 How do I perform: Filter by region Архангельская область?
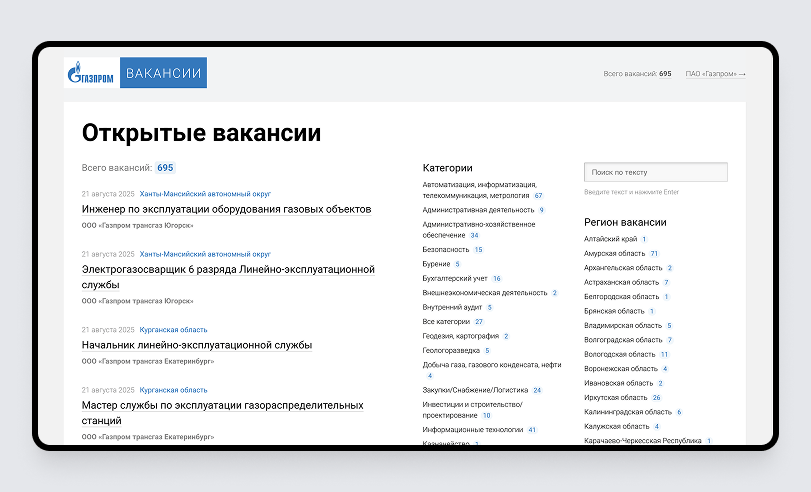(x=623, y=268)
